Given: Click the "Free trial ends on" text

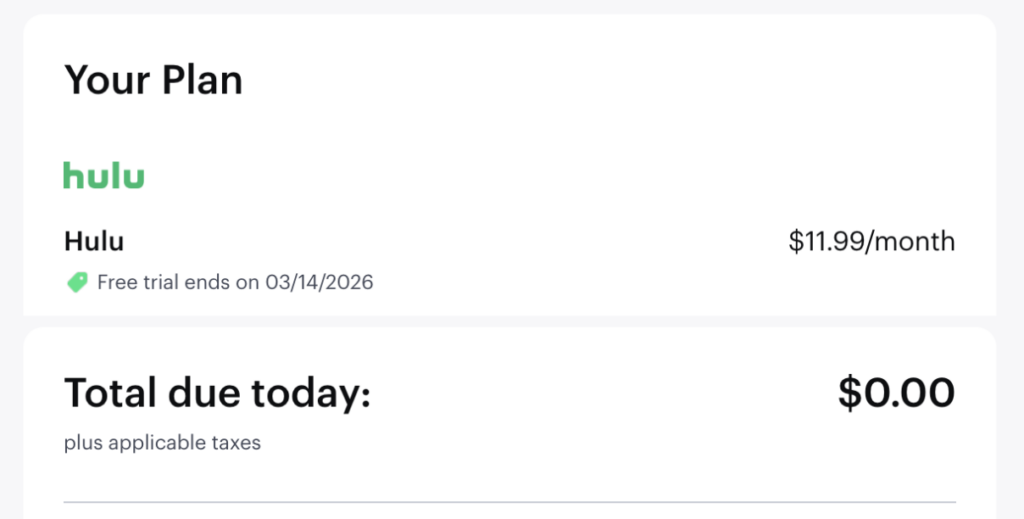Looking at the screenshot, I should 178,283.
